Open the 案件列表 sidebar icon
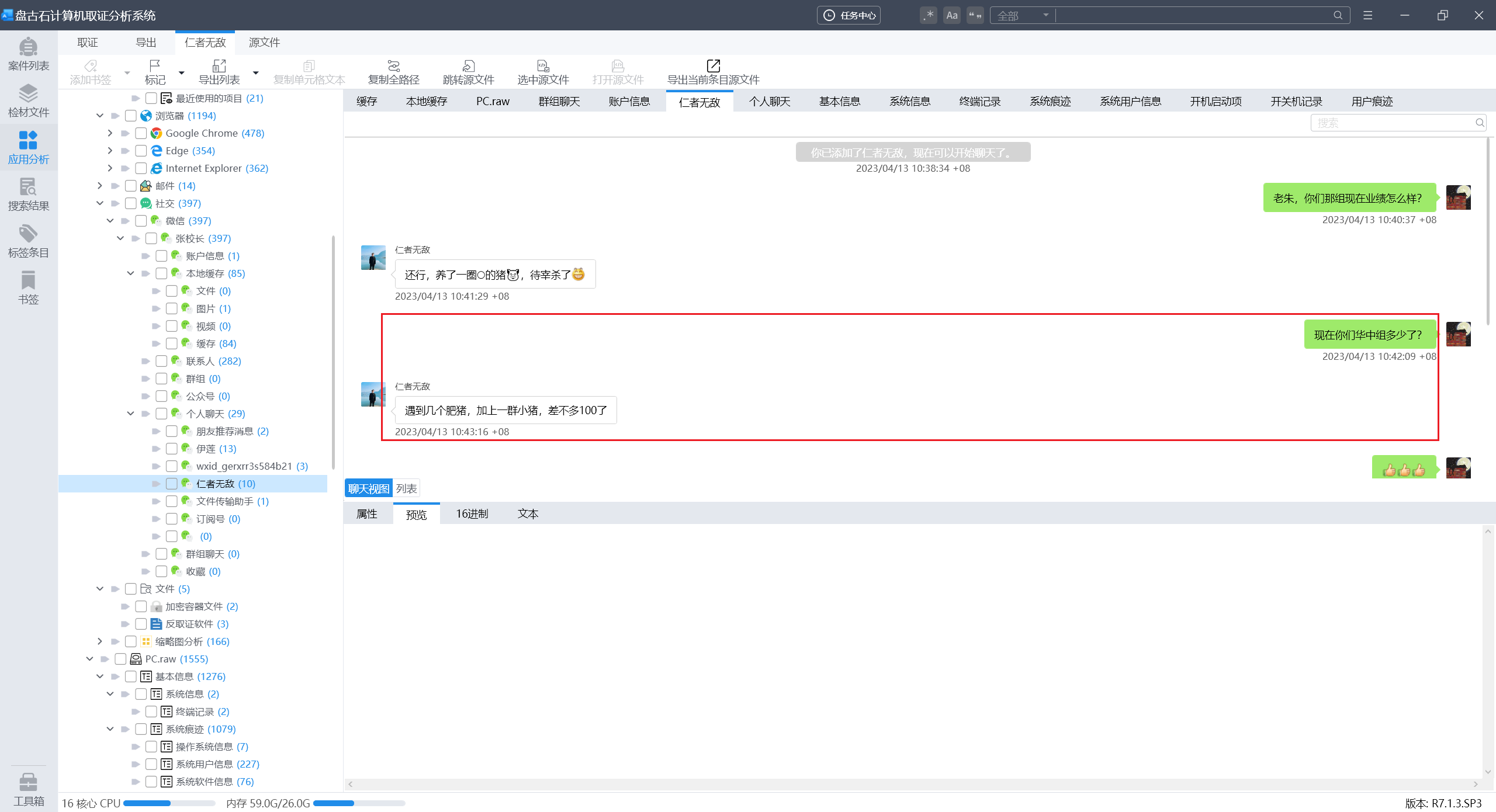Screen dimensions: 1496x812 coord(28,54)
